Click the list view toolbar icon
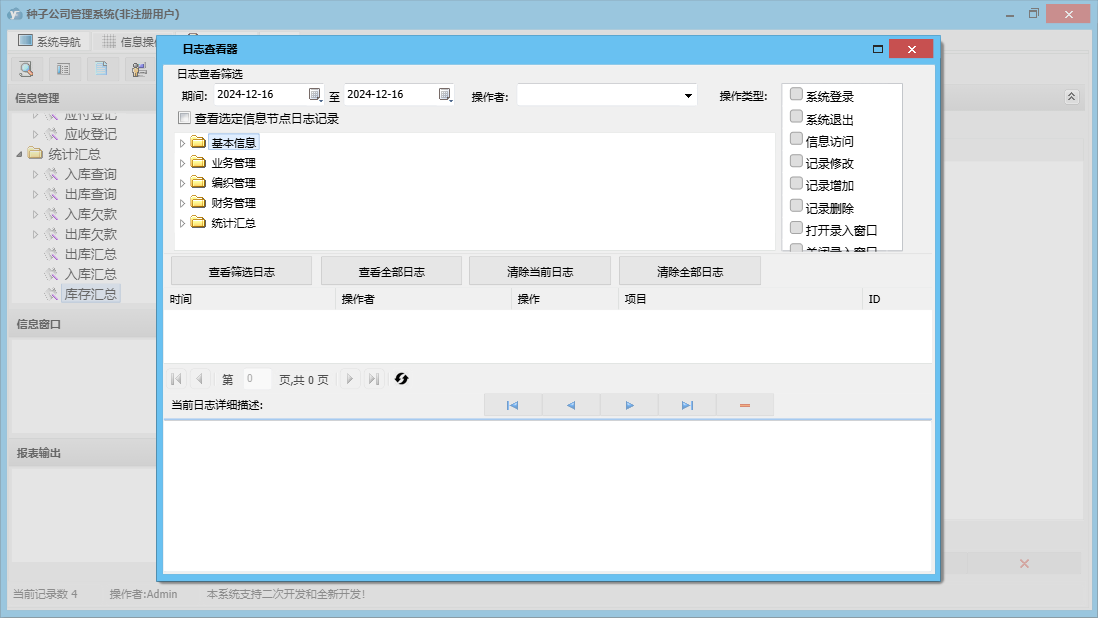This screenshot has height=618, width=1098. (64, 69)
